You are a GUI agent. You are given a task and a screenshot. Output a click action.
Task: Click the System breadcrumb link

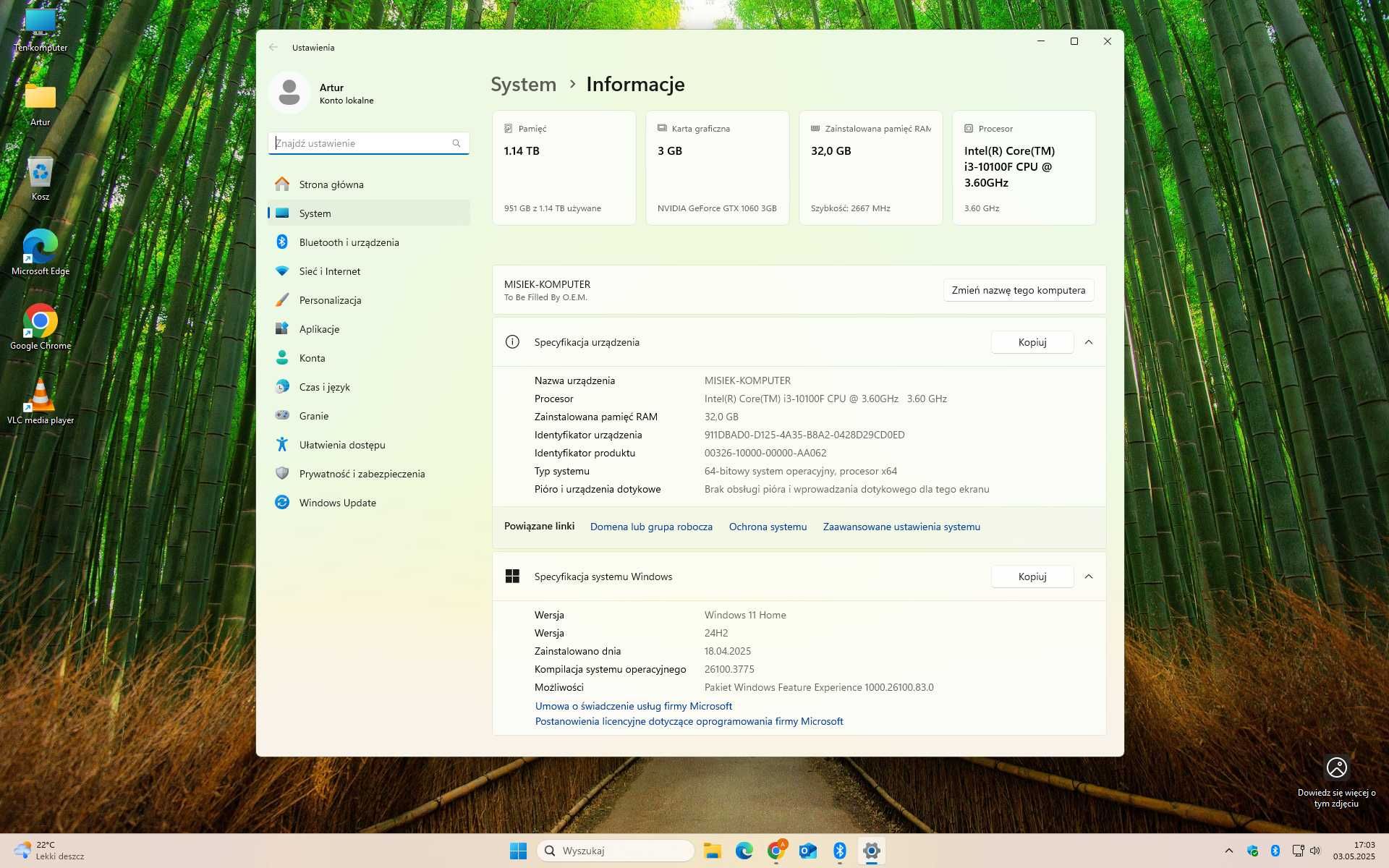pos(523,85)
